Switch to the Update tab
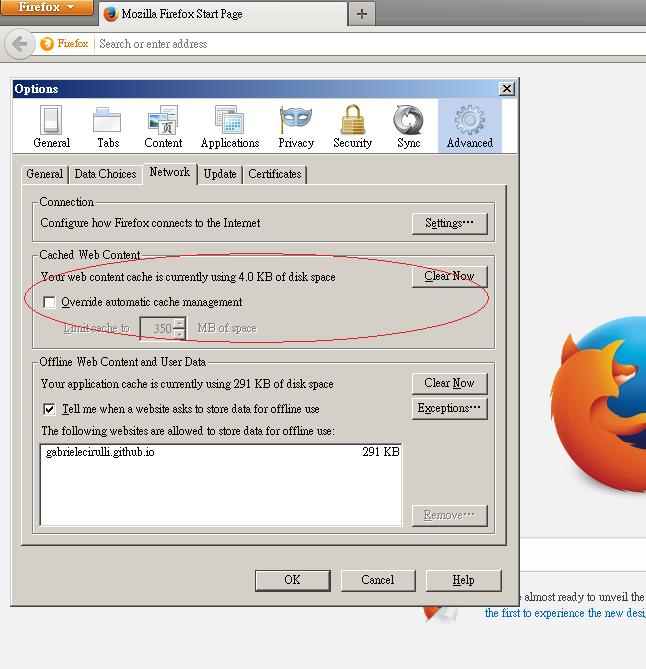This screenshot has width=646, height=669. click(x=220, y=174)
